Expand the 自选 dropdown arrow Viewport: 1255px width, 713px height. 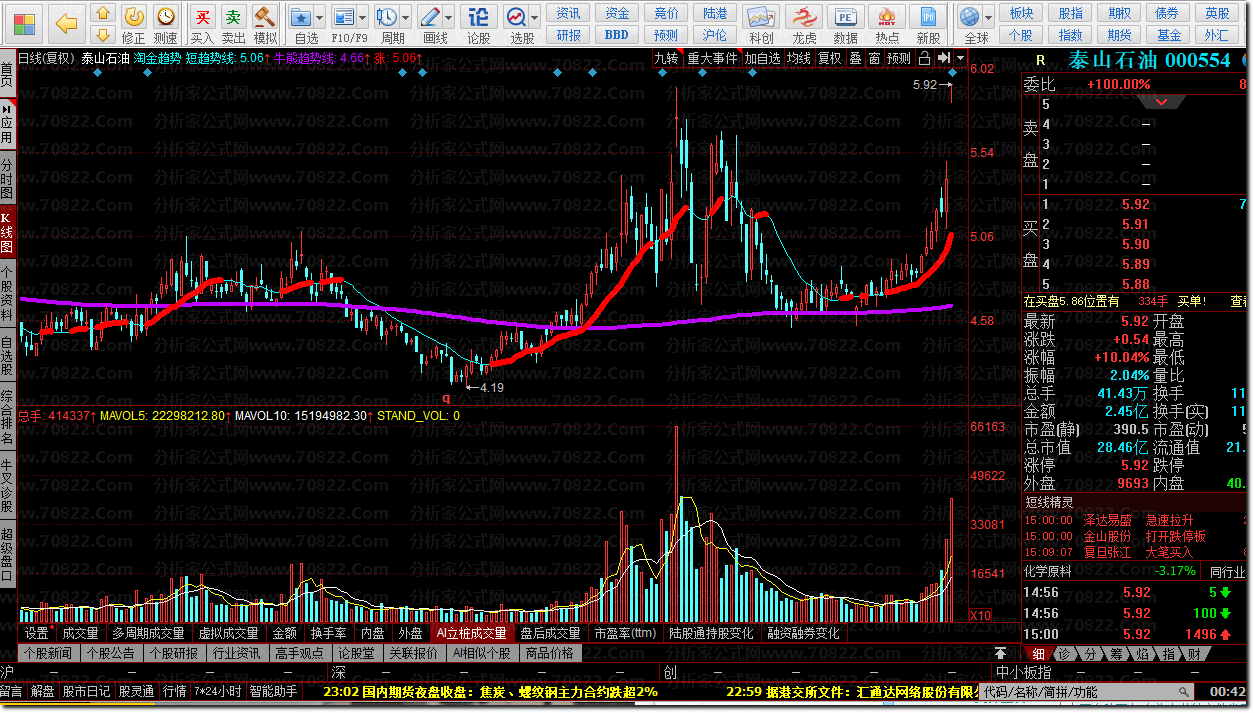(321, 18)
